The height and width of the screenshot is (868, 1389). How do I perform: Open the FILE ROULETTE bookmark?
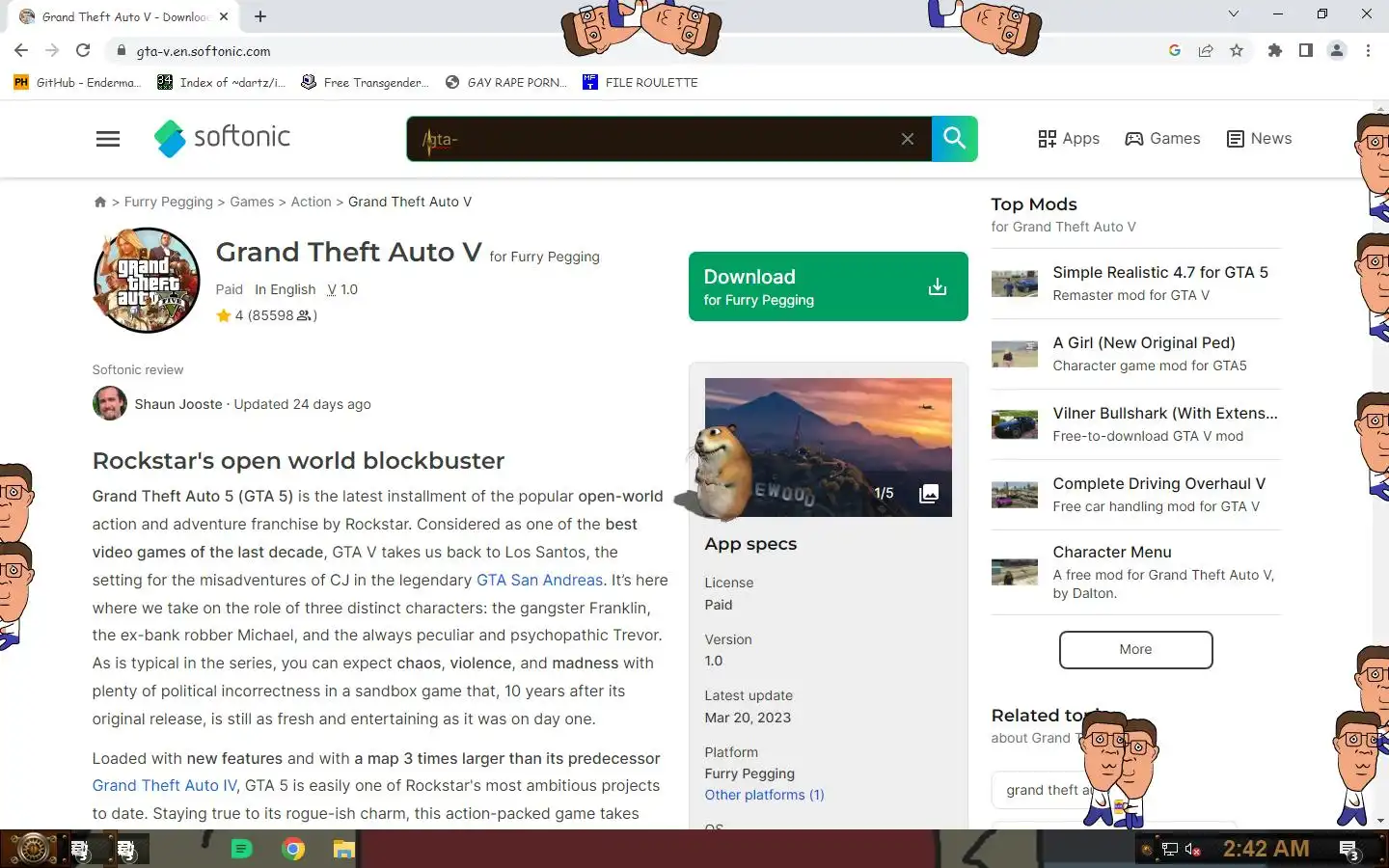coord(640,82)
